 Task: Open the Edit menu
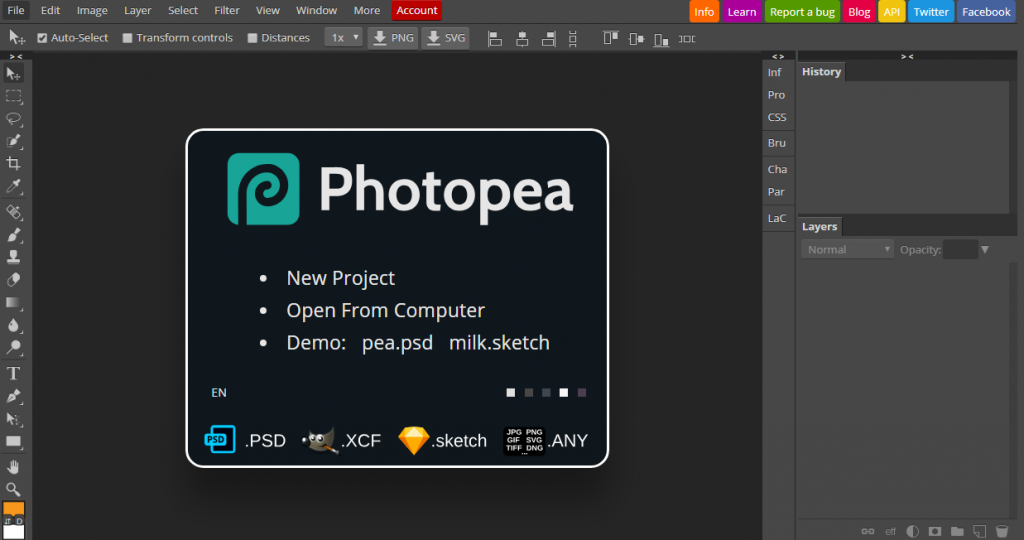click(50, 10)
